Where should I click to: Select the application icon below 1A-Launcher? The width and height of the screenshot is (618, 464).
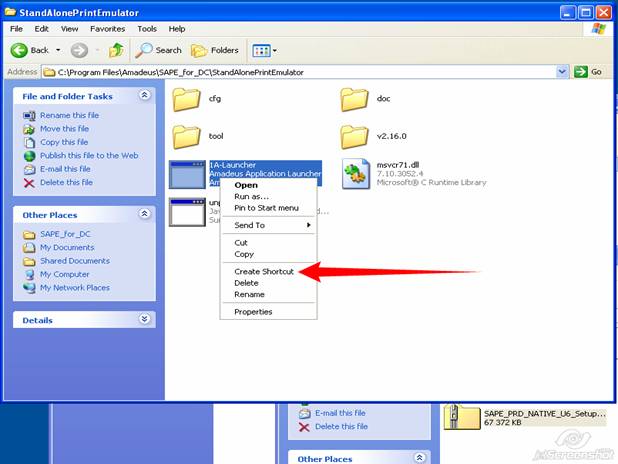pos(187,212)
